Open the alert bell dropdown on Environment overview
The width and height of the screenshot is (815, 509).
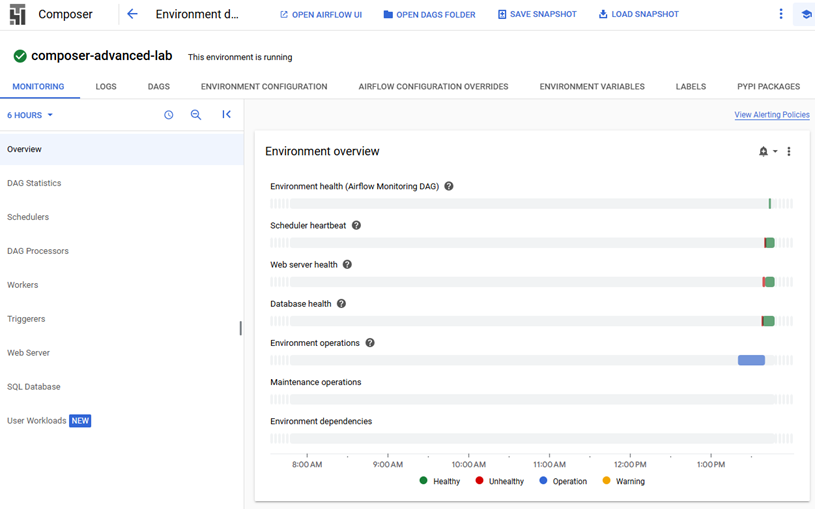tap(768, 151)
